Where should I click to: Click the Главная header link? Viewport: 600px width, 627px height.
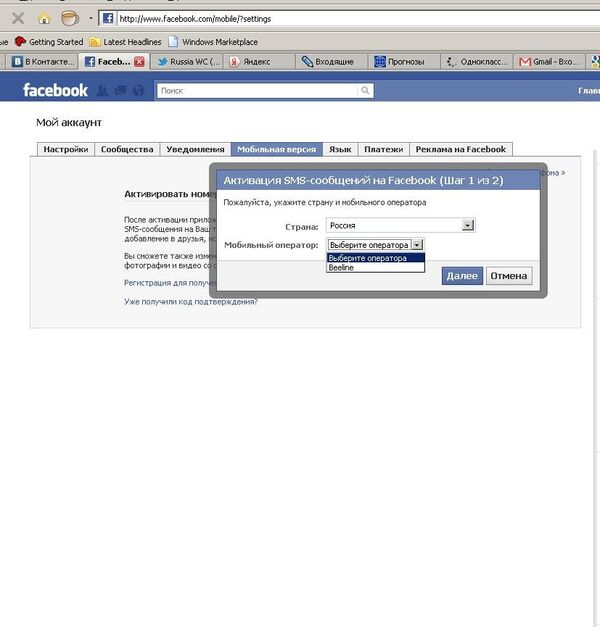click(589, 91)
